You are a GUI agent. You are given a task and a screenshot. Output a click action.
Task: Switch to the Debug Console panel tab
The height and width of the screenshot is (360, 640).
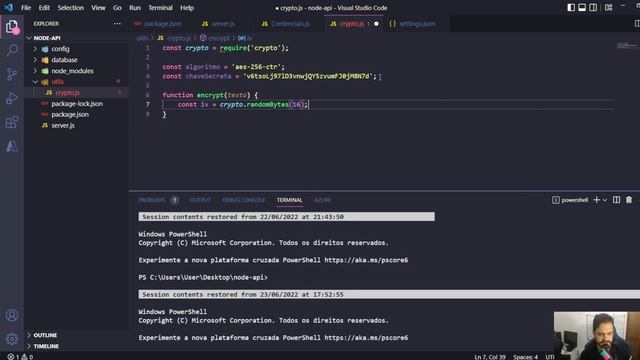(244, 200)
